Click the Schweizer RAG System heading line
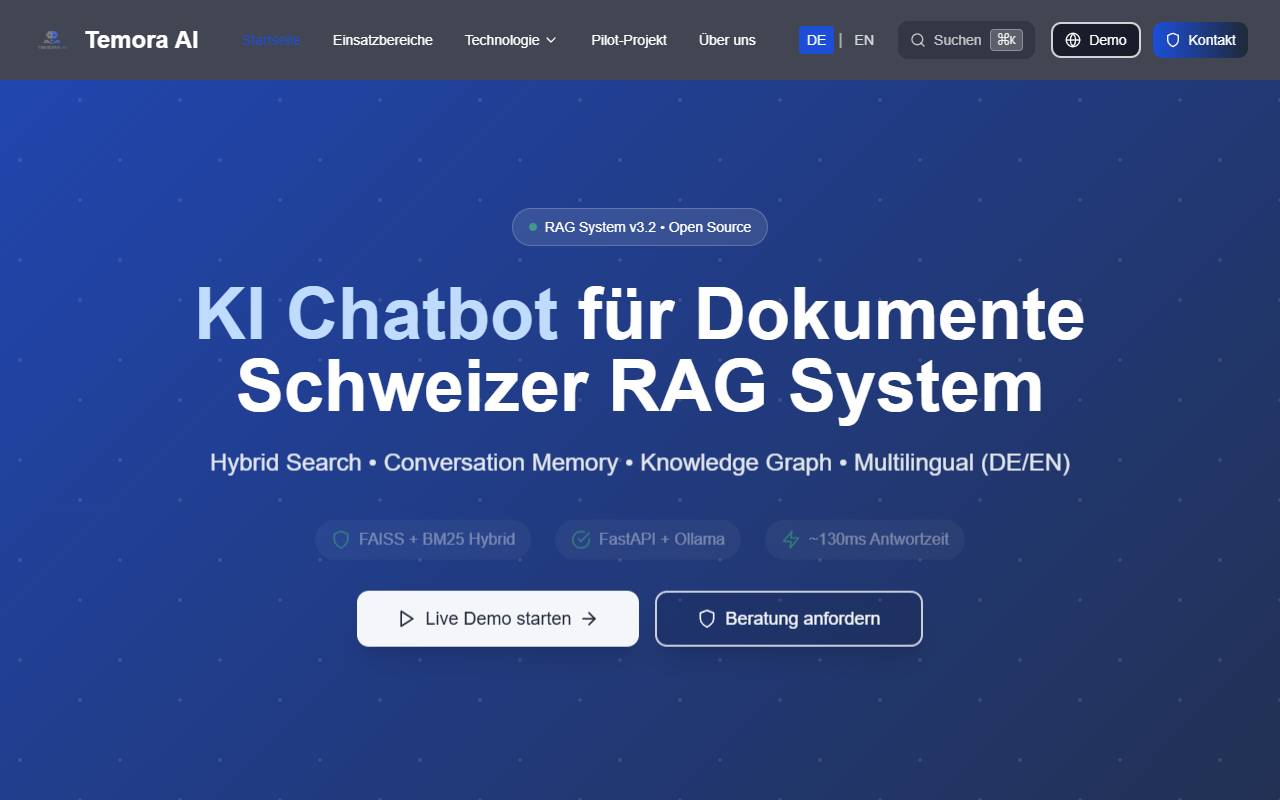The height and width of the screenshot is (800, 1280). tap(640, 386)
